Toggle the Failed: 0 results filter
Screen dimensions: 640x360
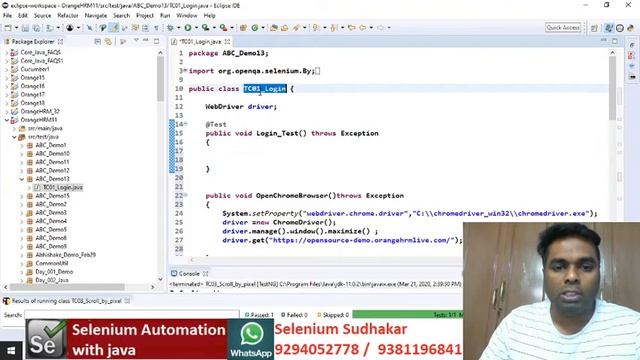294,315
